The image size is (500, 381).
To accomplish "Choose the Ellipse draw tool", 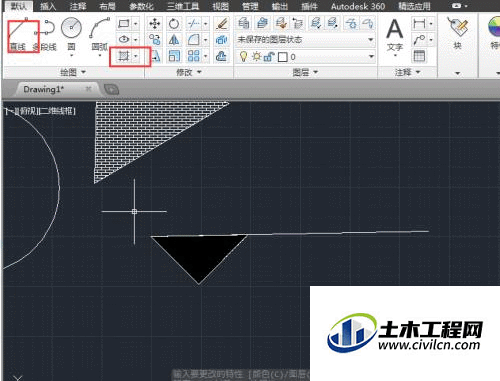I will [124, 40].
